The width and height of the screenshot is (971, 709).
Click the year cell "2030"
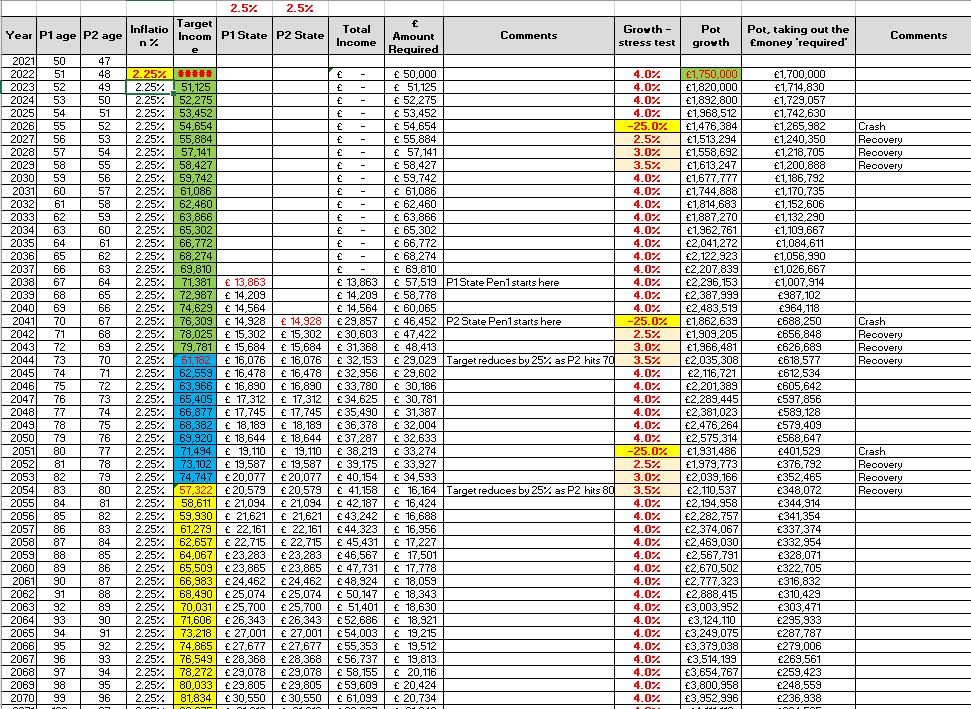(19, 178)
